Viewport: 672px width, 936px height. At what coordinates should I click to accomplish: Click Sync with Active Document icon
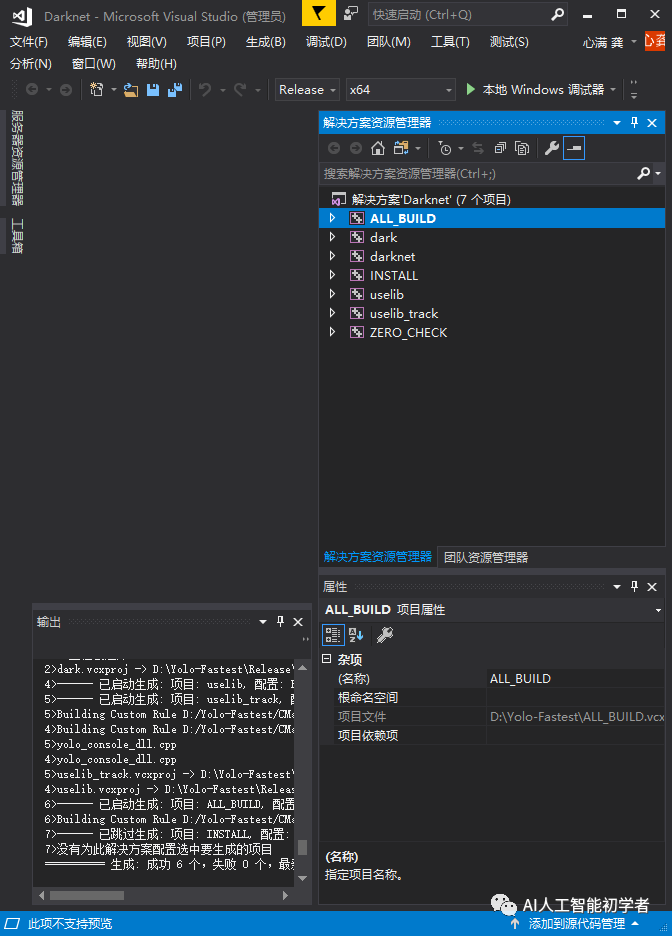pyautogui.click(x=478, y=148)
